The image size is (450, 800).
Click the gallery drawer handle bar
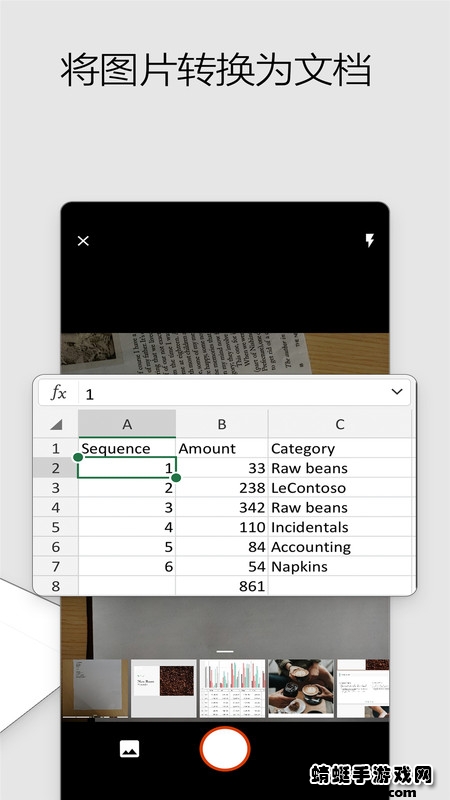tap(225, 652)
